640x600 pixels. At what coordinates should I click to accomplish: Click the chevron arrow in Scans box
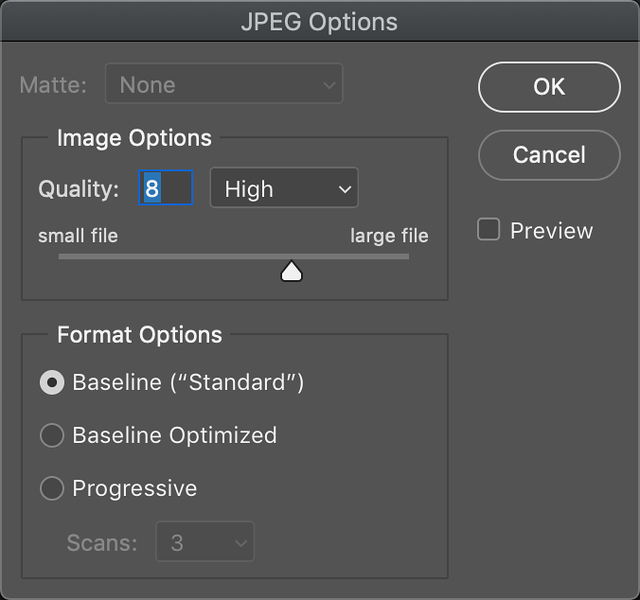[x=241, y=543]
